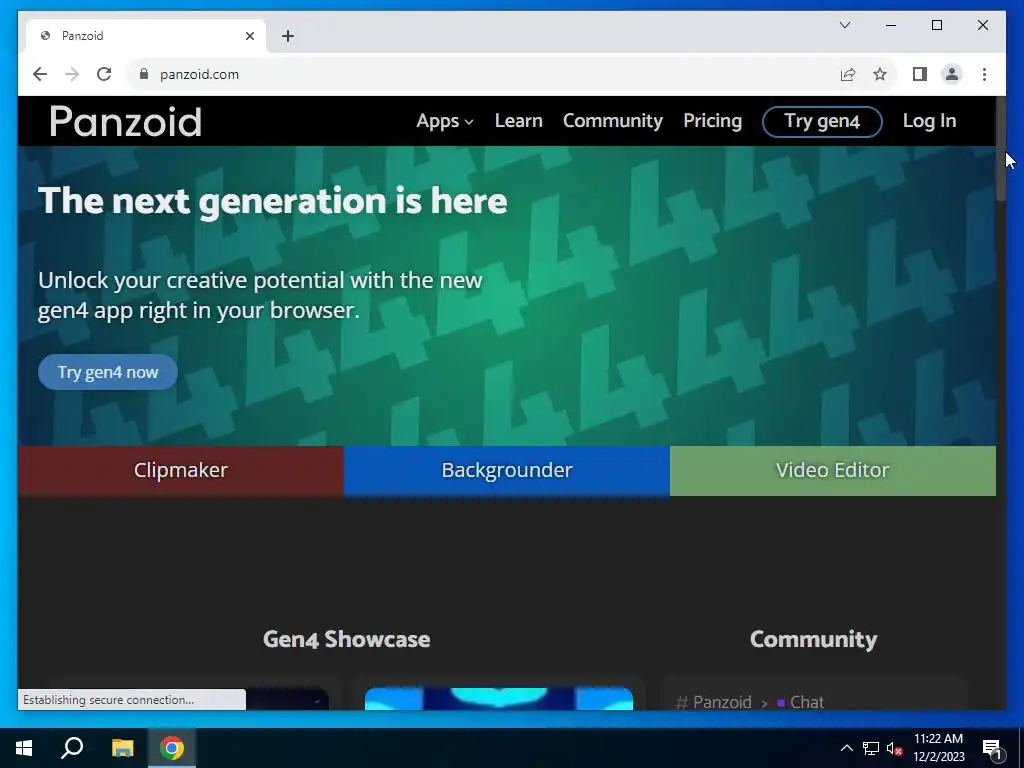Open the Windows Start menu
The height and width of the screenshot is (768, 1024).
(24, 748)
